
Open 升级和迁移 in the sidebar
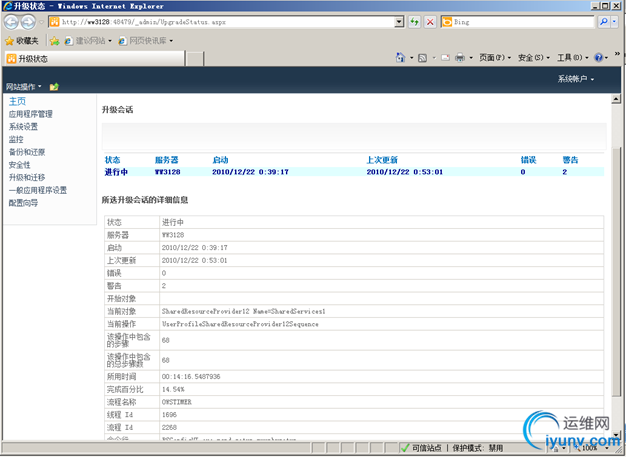(x=27, y=178)
